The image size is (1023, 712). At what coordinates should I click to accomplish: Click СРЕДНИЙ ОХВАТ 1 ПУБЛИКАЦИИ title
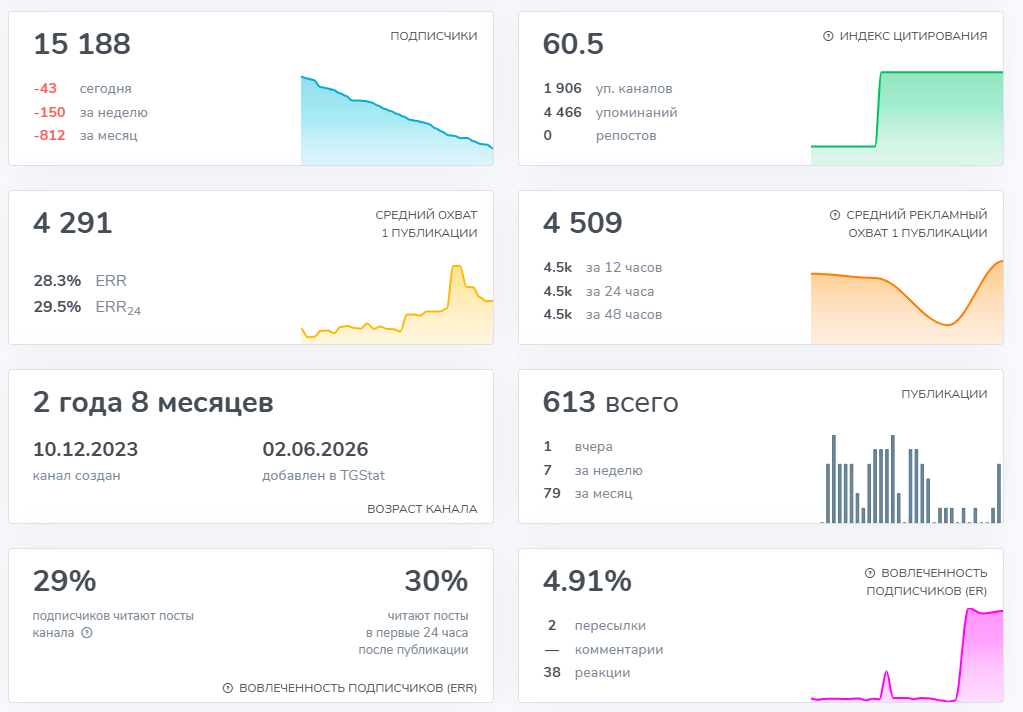pyautogui.click(x=426, y=224)
